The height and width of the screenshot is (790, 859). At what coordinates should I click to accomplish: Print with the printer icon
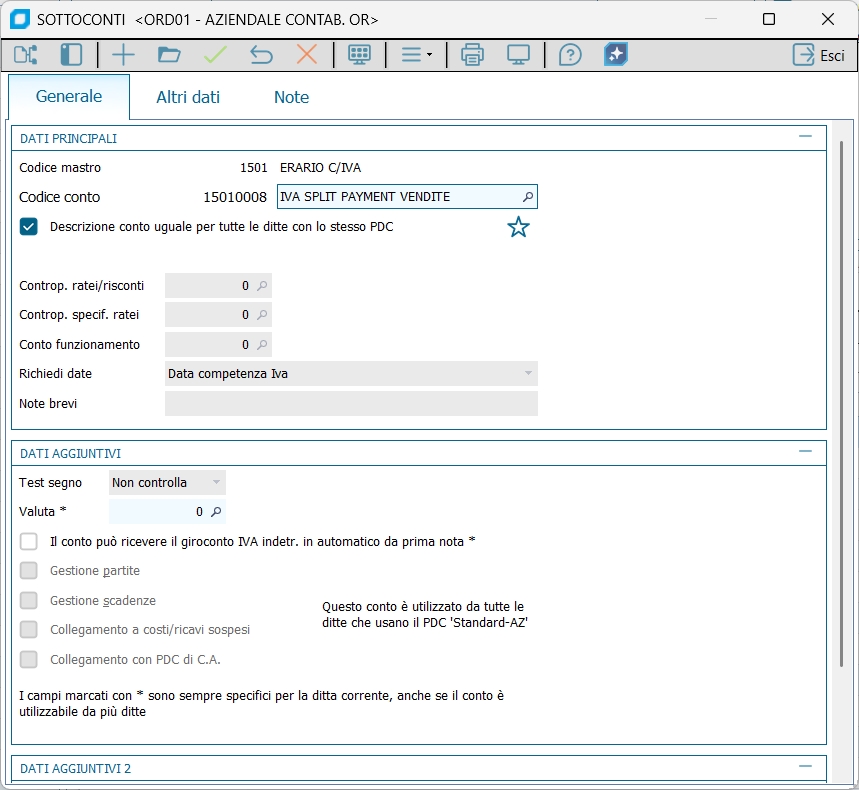472,55
